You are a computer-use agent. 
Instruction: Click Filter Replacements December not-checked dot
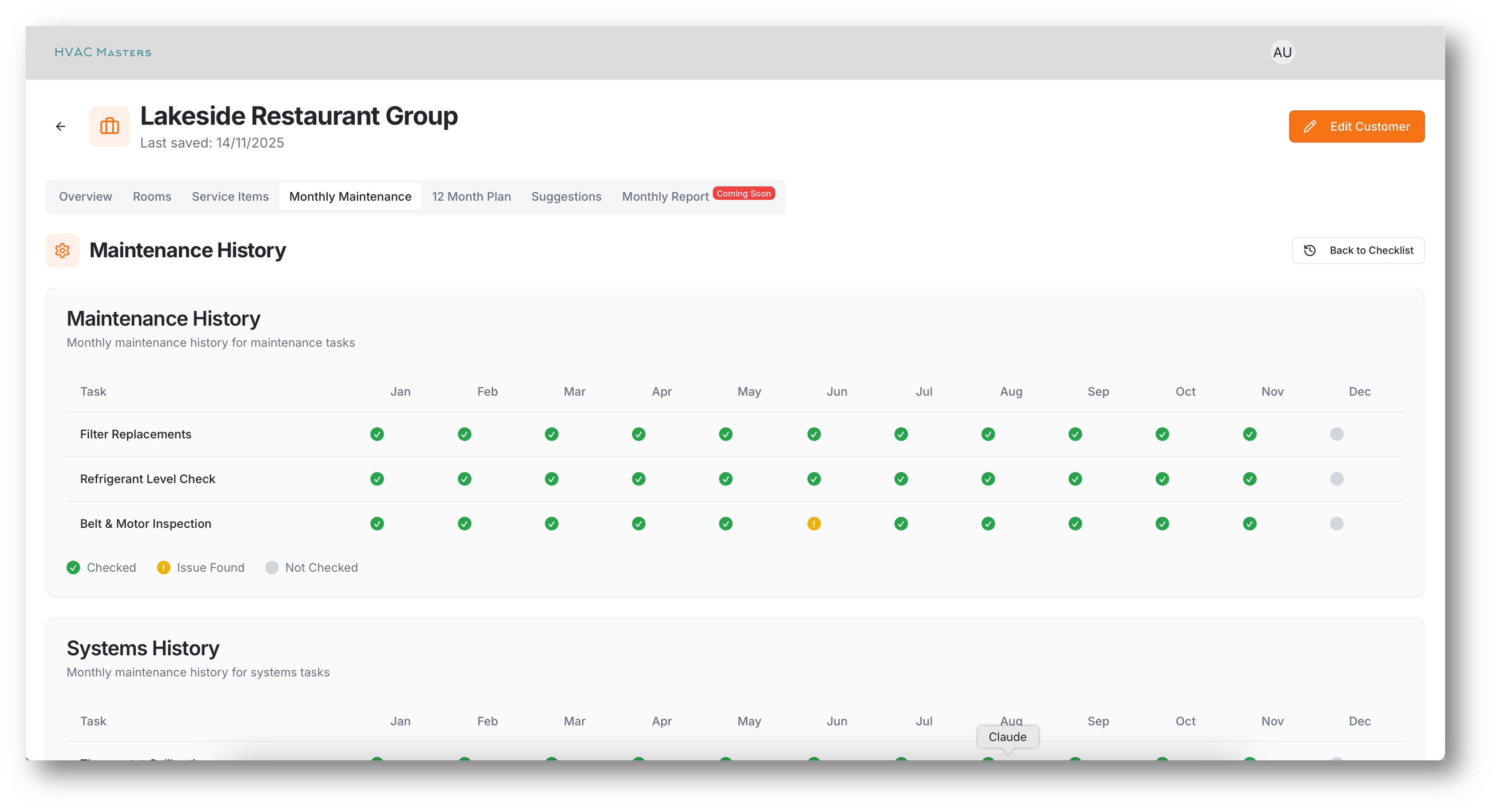coord(1337,434)
